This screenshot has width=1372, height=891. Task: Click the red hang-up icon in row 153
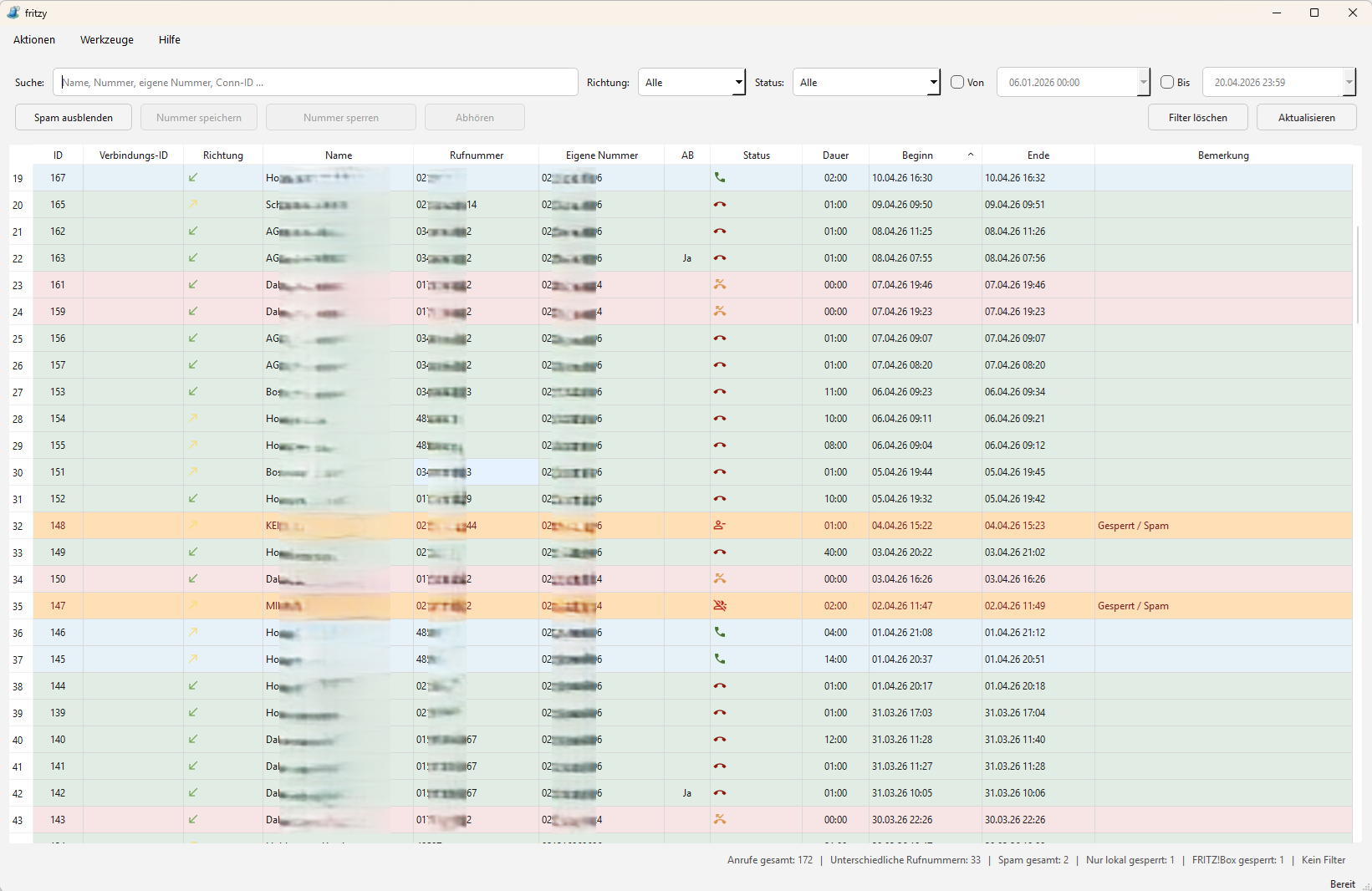[720, 392]
